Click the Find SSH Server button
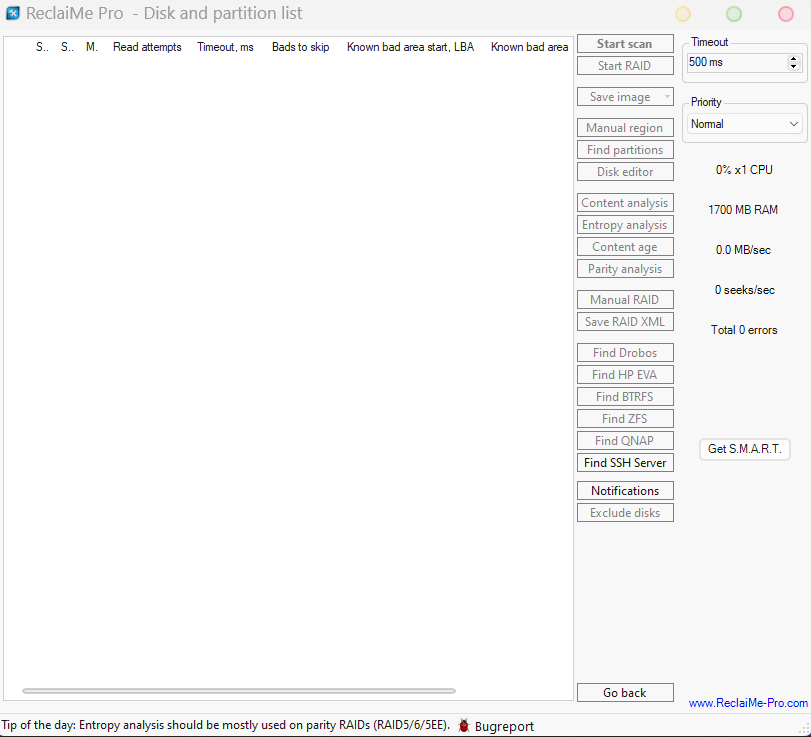This screenshot has width=811, height=737. [x=625, y=463]
